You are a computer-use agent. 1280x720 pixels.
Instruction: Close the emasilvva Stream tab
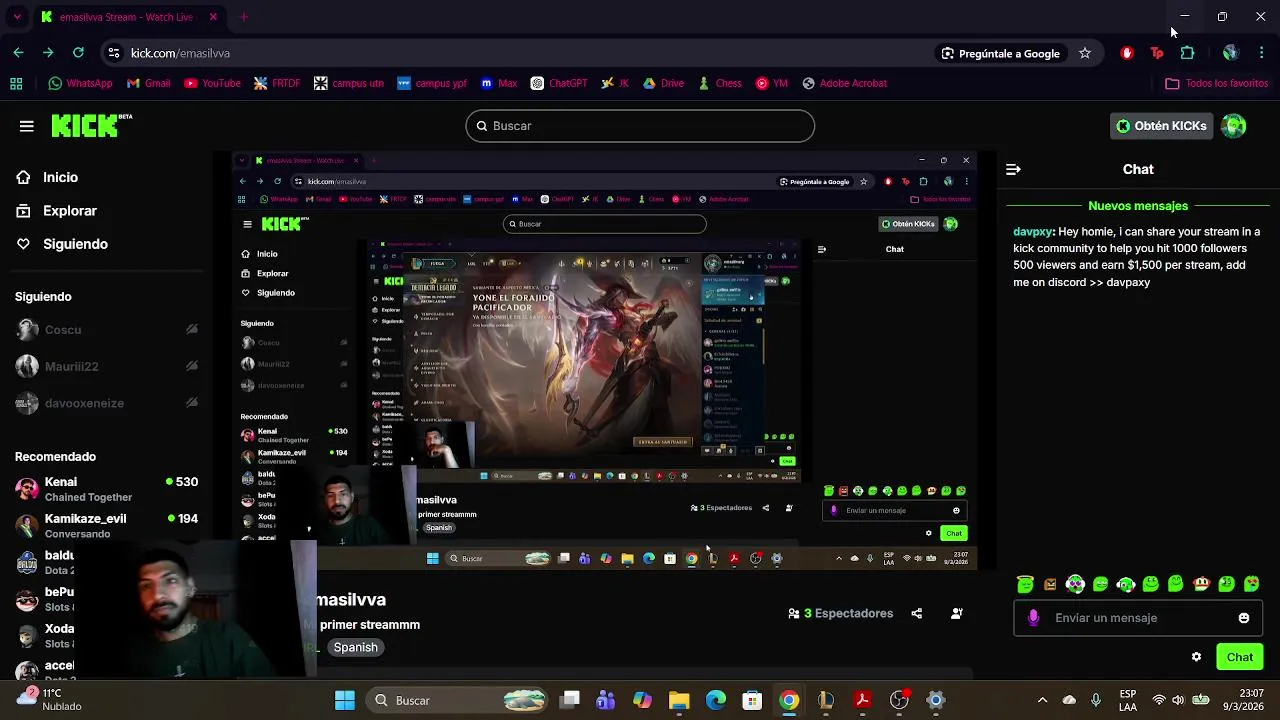tap(213, 17)
